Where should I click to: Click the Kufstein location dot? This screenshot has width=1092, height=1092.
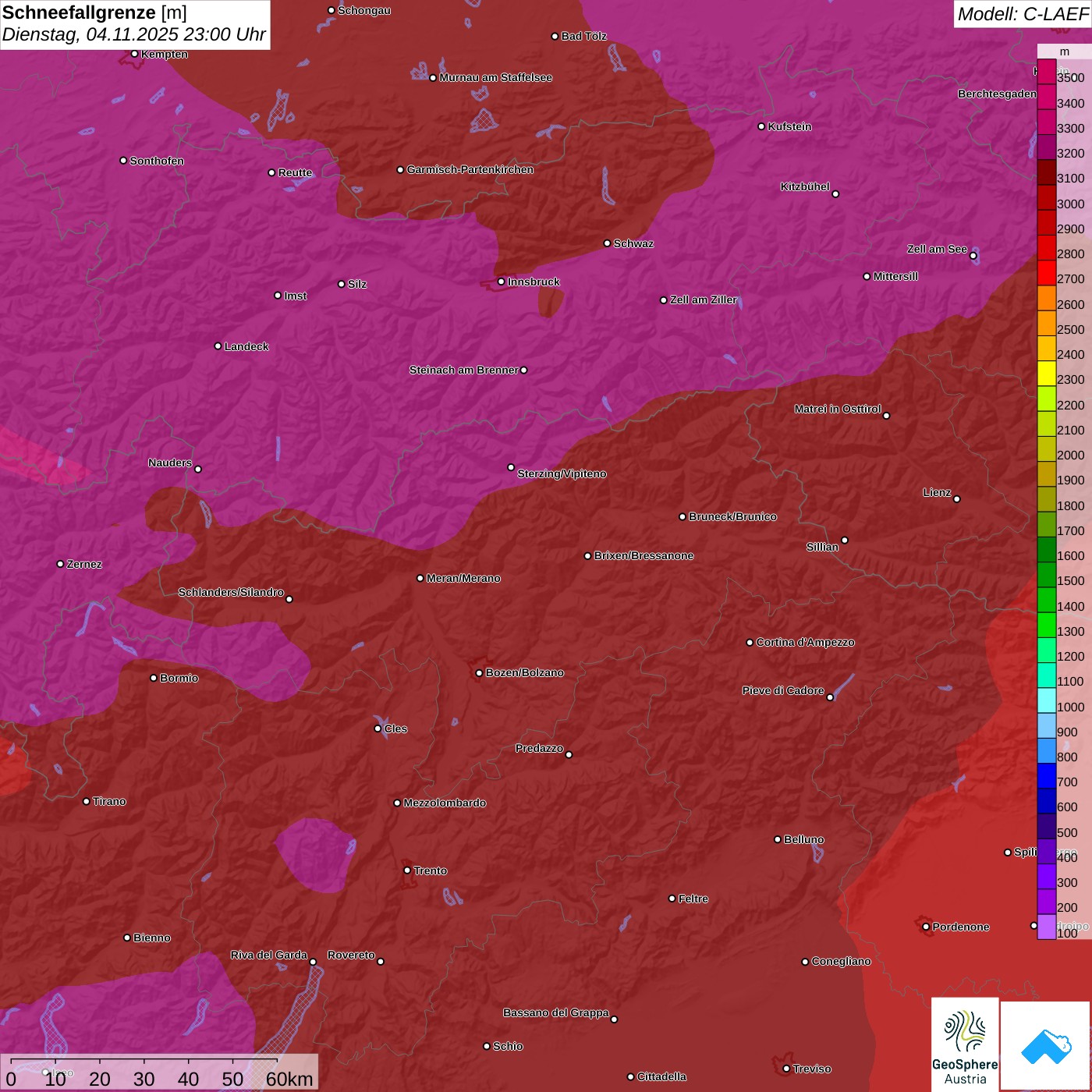[x=761, y=126]
